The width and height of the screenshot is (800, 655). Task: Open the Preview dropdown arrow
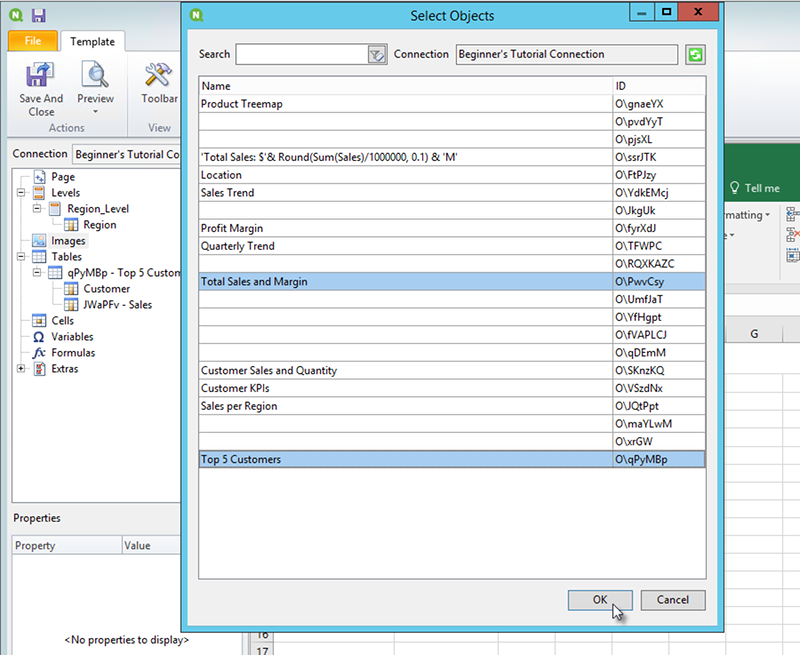(95, 112)
